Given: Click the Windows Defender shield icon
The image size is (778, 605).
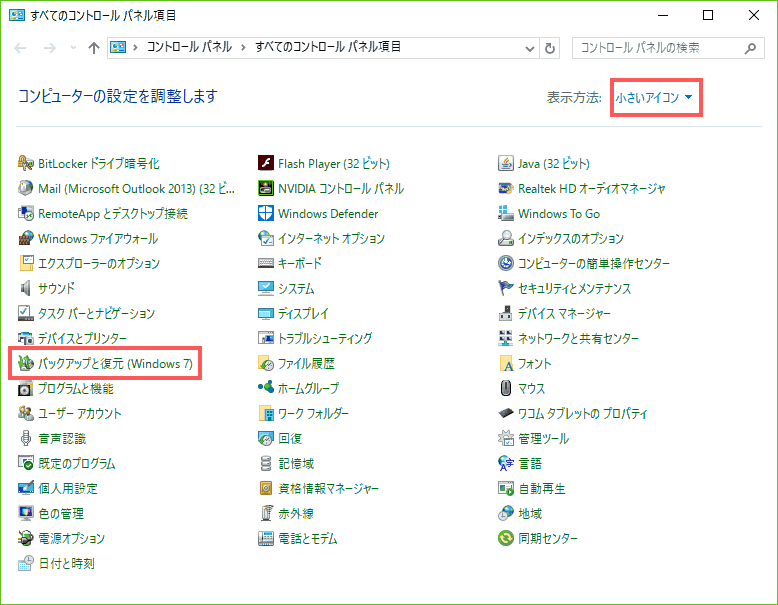Looking at the screenshot, I should (266, 213).
